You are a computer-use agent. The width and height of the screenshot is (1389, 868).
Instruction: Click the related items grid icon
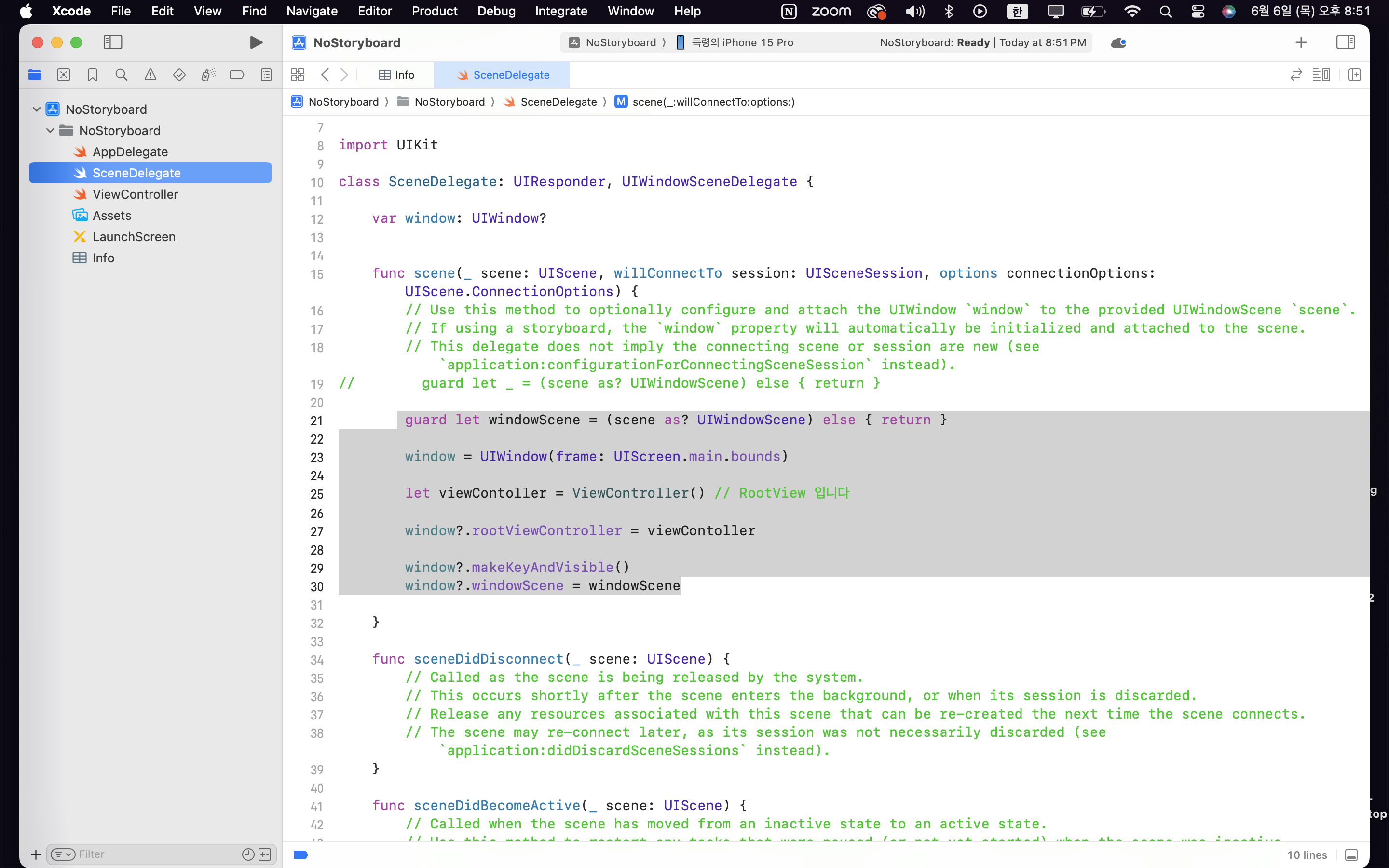297,75
